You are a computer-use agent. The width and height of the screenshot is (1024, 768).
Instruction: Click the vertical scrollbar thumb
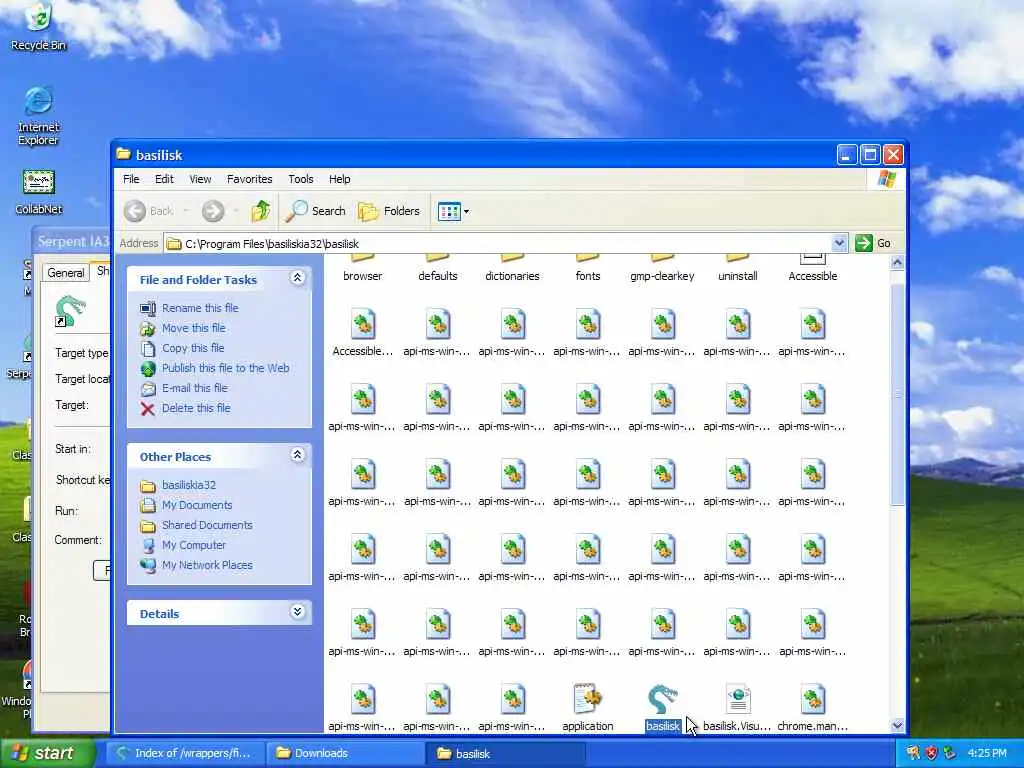[897, 394]
